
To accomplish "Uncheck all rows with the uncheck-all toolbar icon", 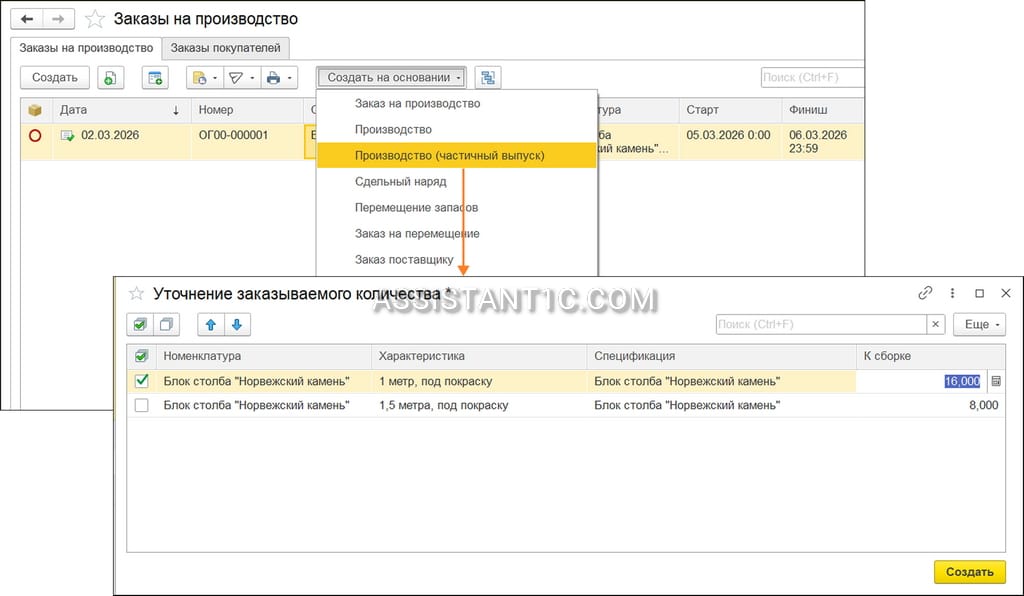I will click(166, 324).
